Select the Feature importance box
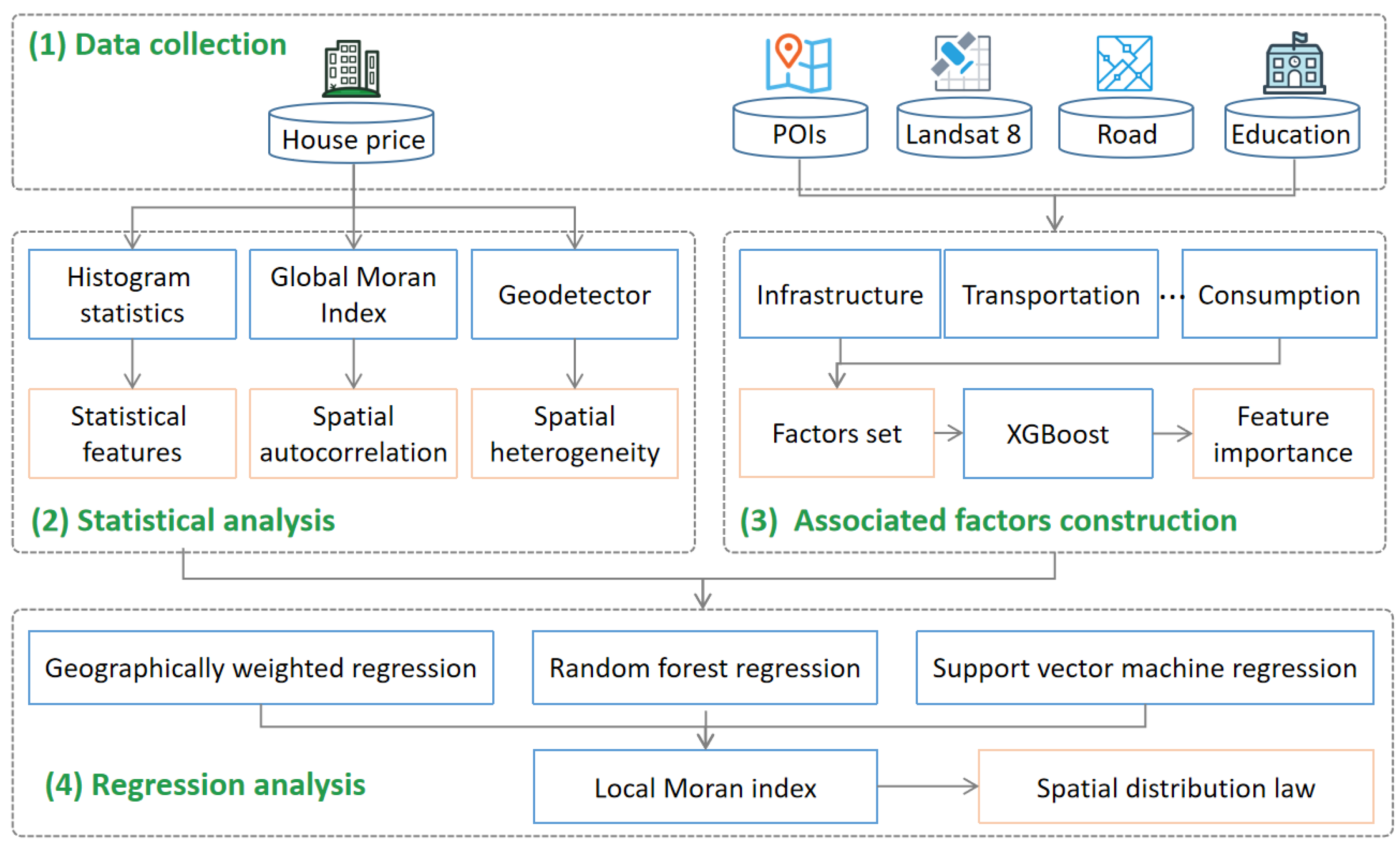1400x845 pixels. 1282,434
